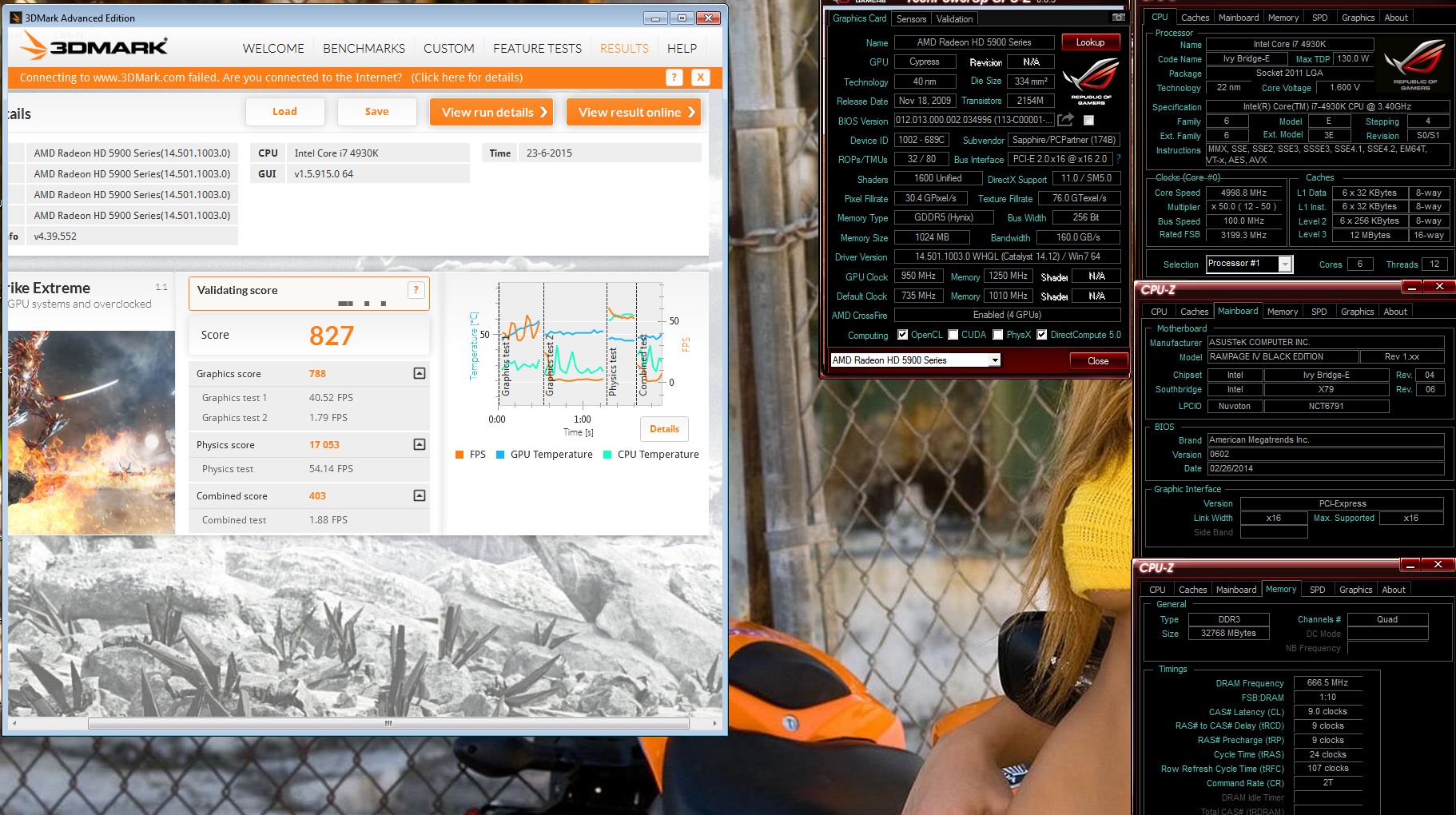Viewport: 1456px width, 815px height.
Task: Open SPD tab in top CPU-Z window
Action: pos(1320,18)
